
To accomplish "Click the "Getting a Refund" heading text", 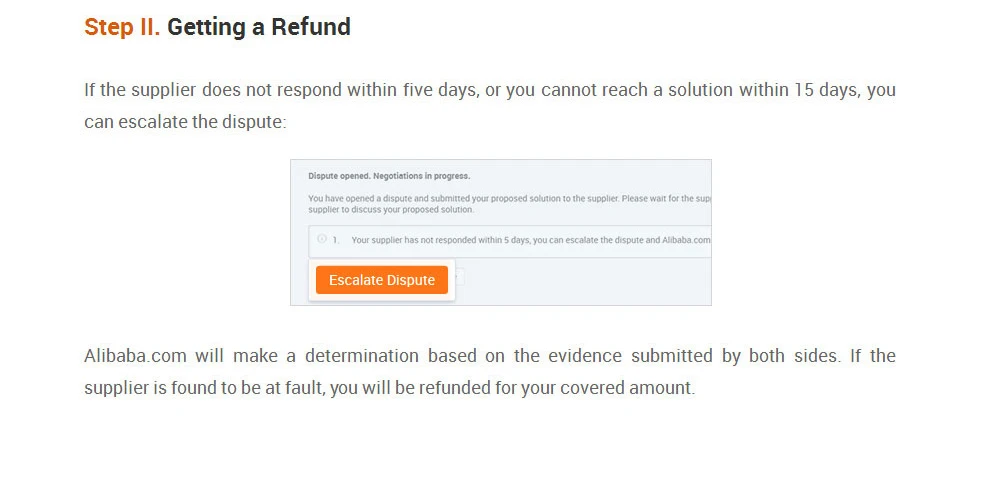I will pos(258,27).
